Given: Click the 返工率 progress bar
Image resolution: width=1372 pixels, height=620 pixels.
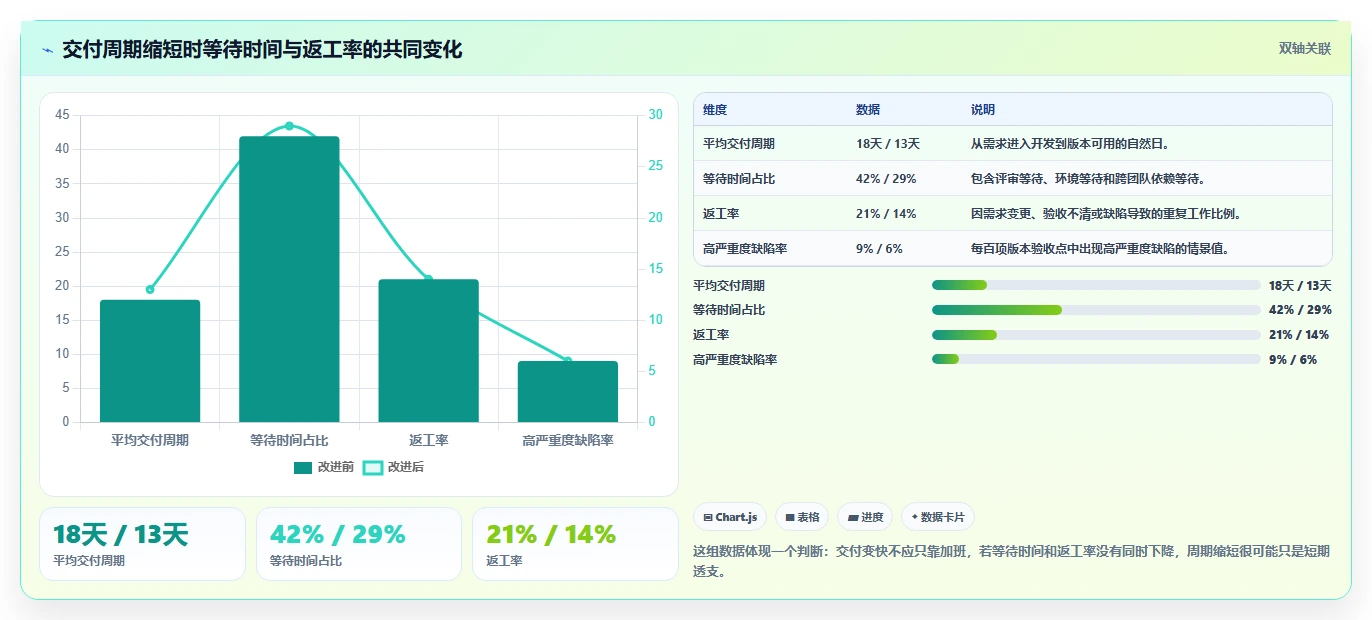Looking at the screenshot, I should [x=1096, y=335].
